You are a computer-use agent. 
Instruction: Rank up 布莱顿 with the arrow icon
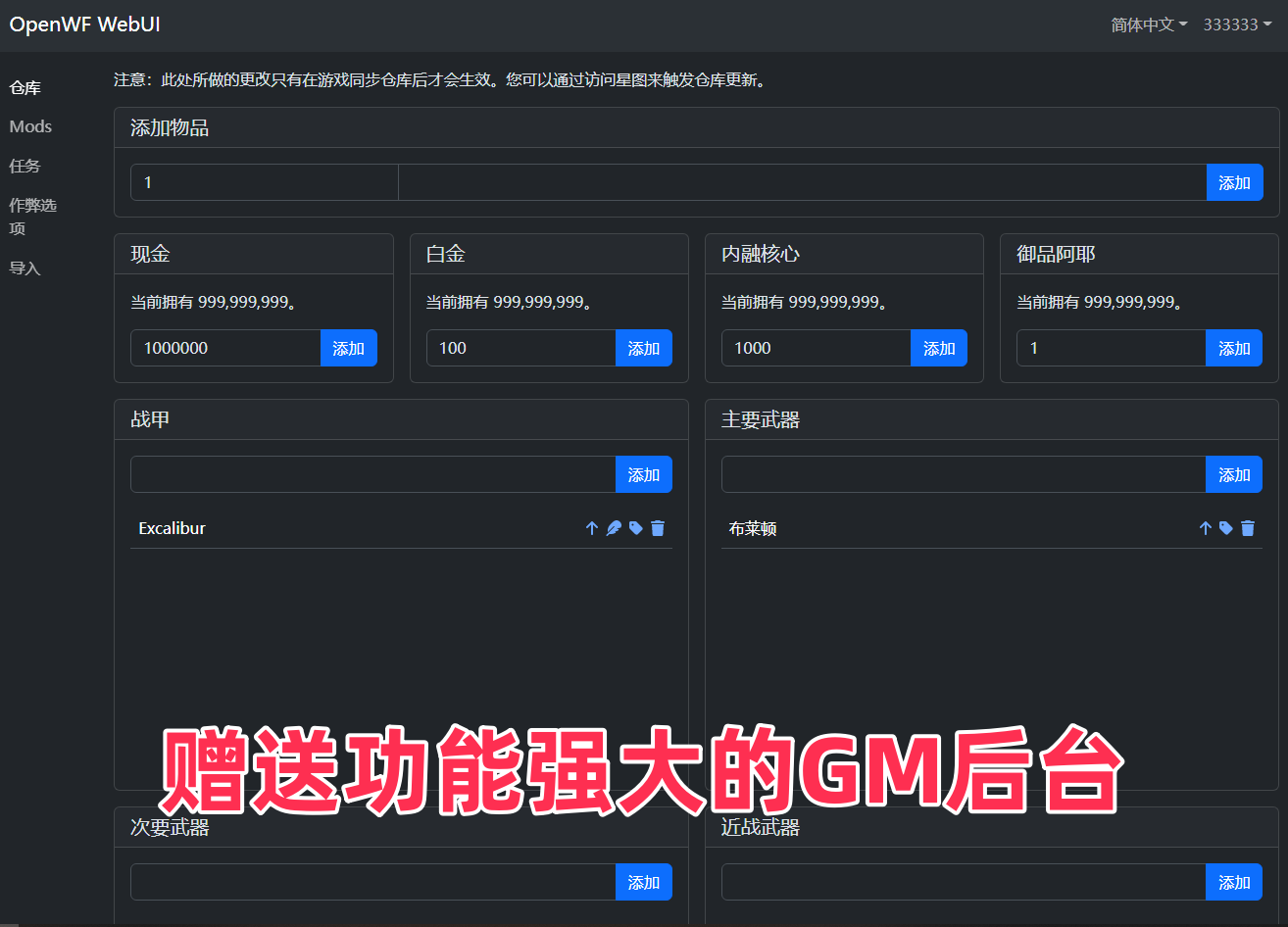click(1205, 528)
